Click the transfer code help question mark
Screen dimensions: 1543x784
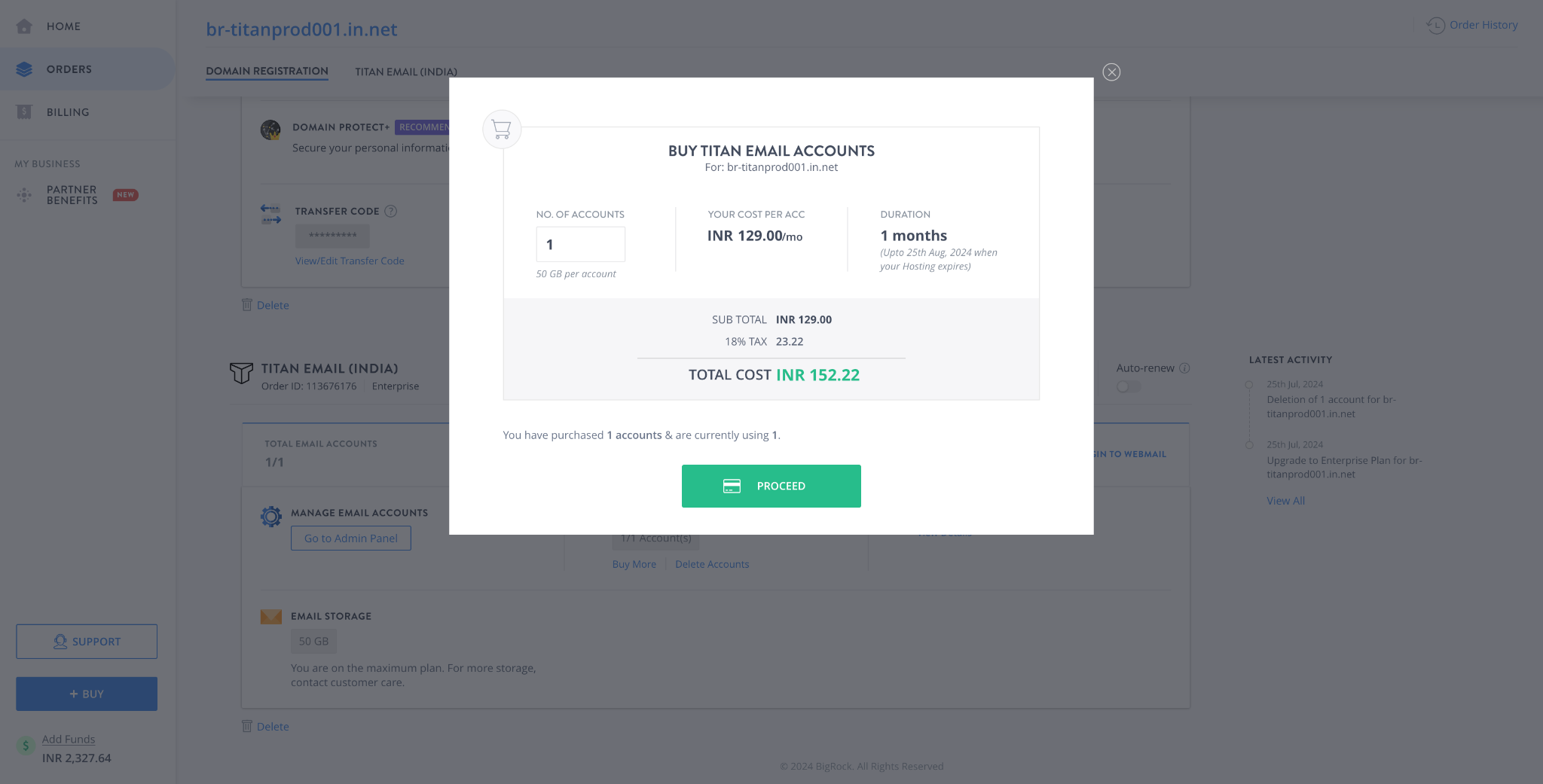(391, 211)
